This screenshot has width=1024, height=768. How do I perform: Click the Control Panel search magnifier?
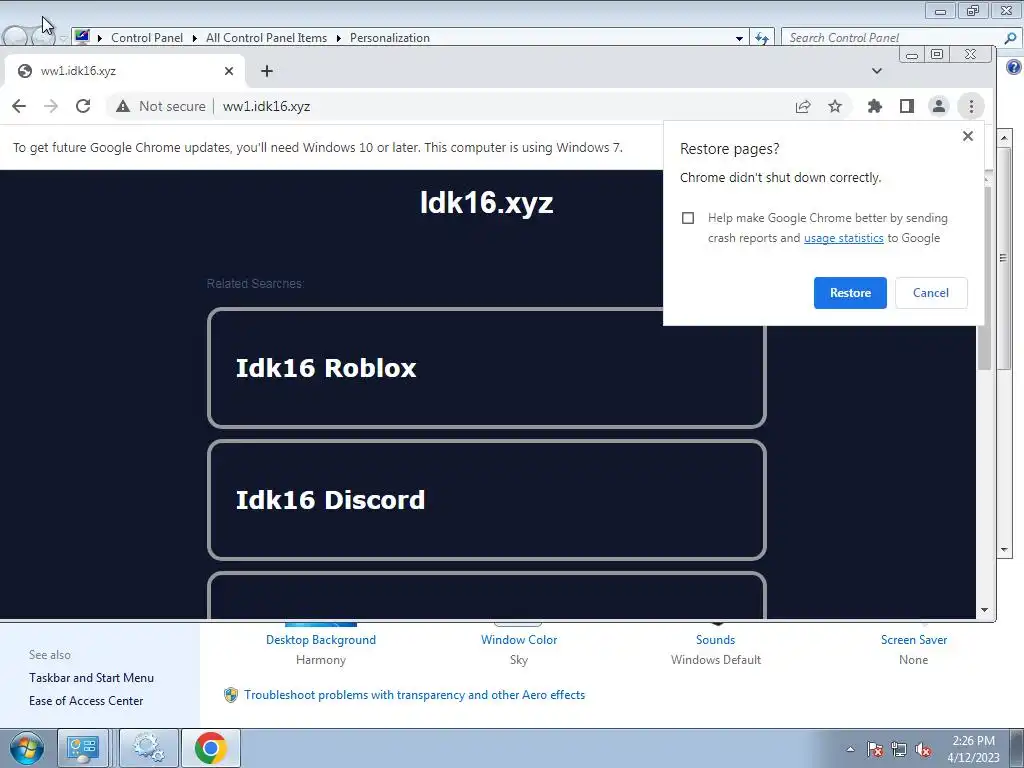1010,38
